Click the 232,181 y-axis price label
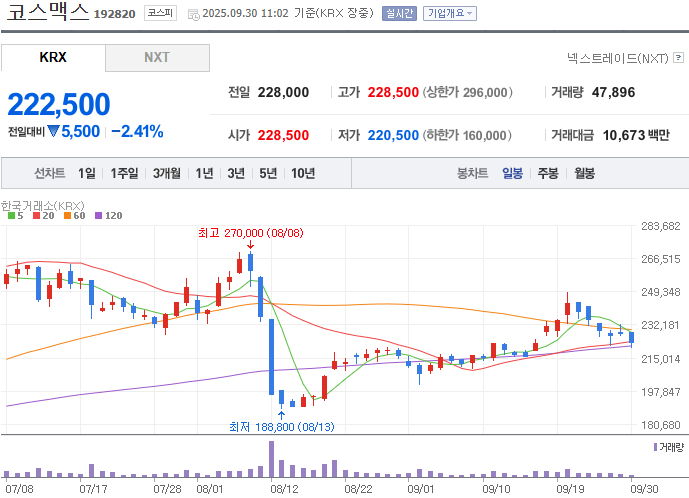Viewport: 689px width, 498px height. pos(660,325)
